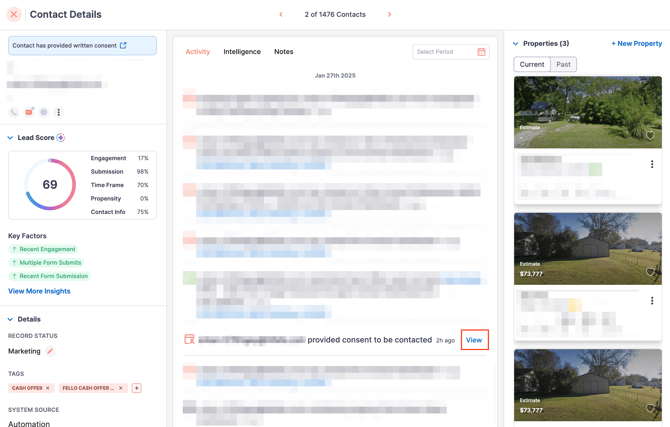The width and height of the screenshot is (670, 427).
Task: Click Multiple Form Submits key factor
Action: point(46,262)
